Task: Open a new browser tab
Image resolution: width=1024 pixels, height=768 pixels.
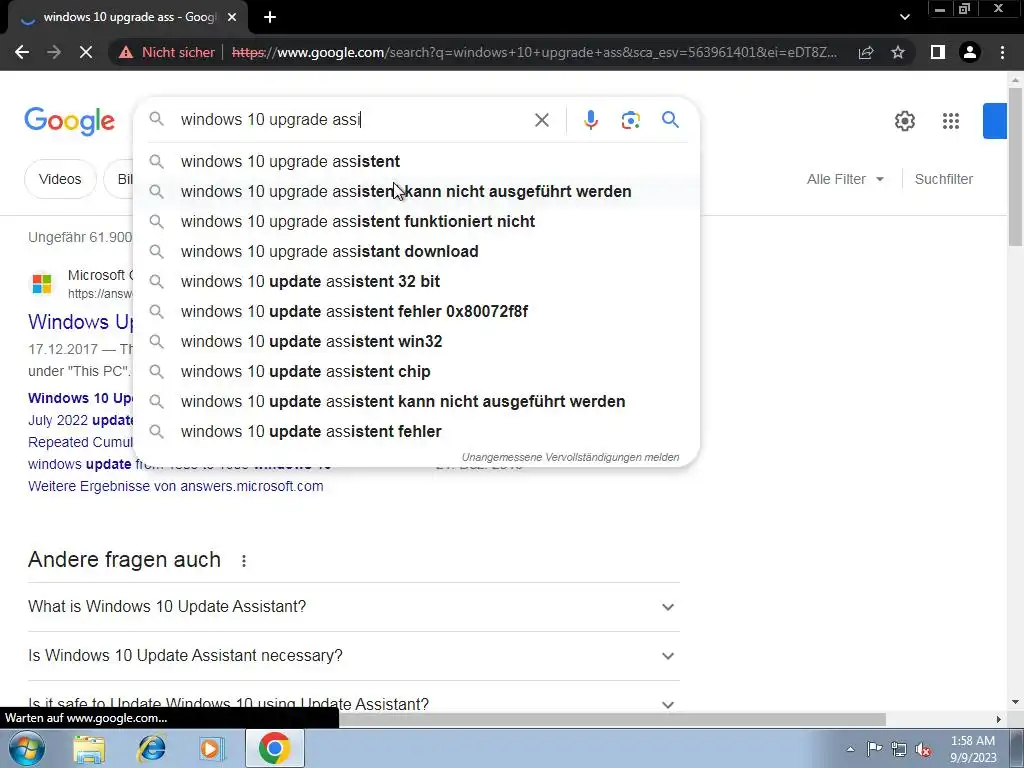Action: [x=270, y=18]
